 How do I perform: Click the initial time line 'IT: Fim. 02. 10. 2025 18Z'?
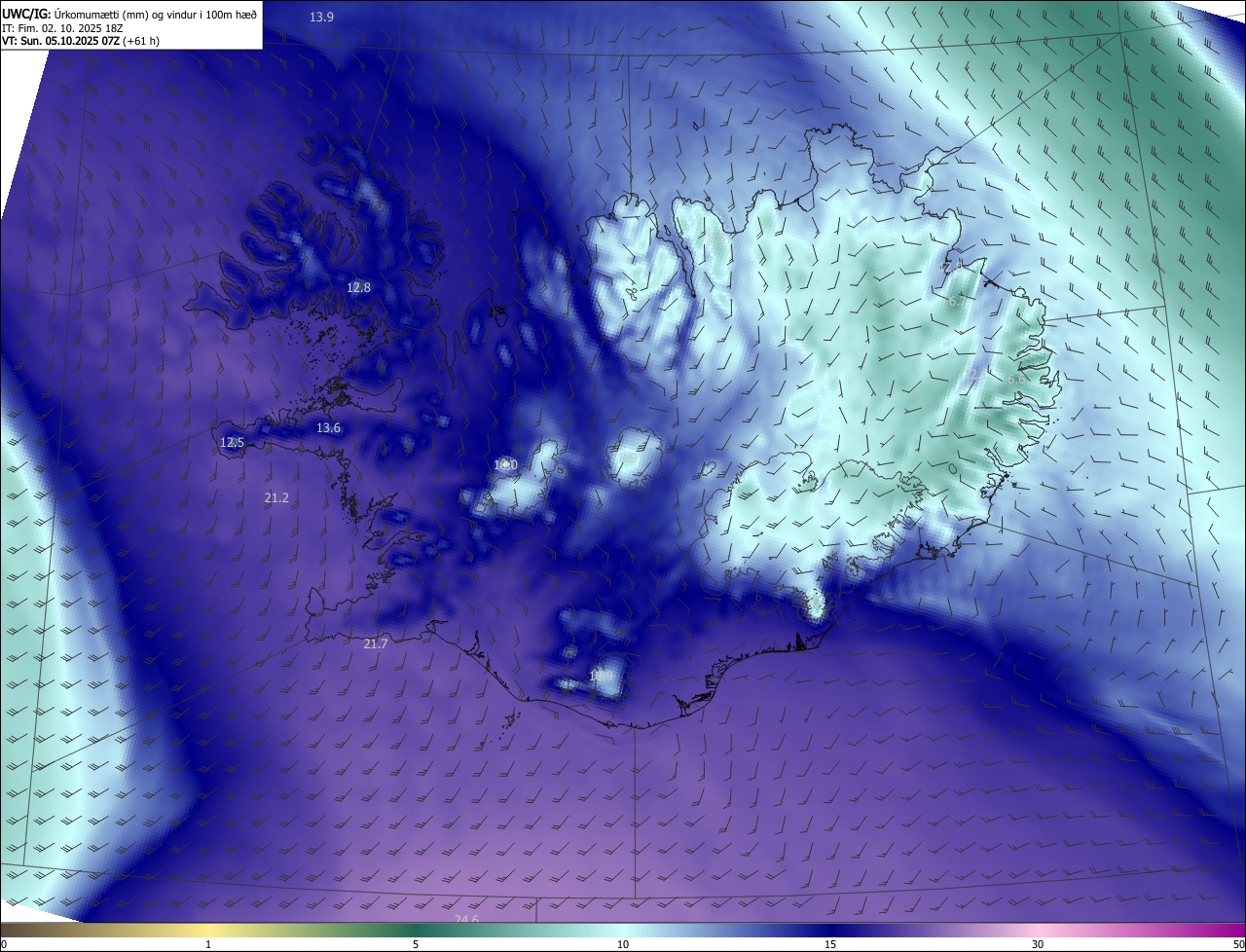coord(64,27)
